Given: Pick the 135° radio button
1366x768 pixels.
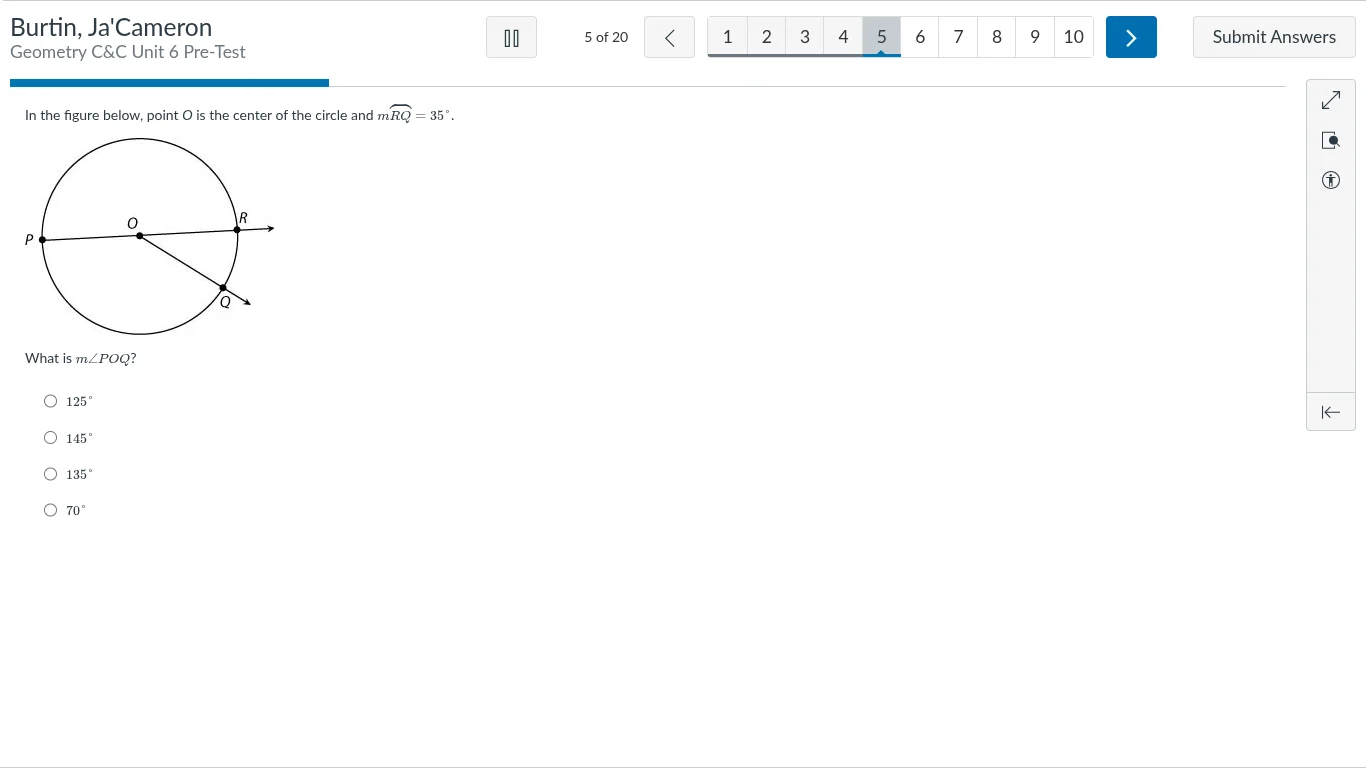Looking at the screenshot, I should coord(51,474).
